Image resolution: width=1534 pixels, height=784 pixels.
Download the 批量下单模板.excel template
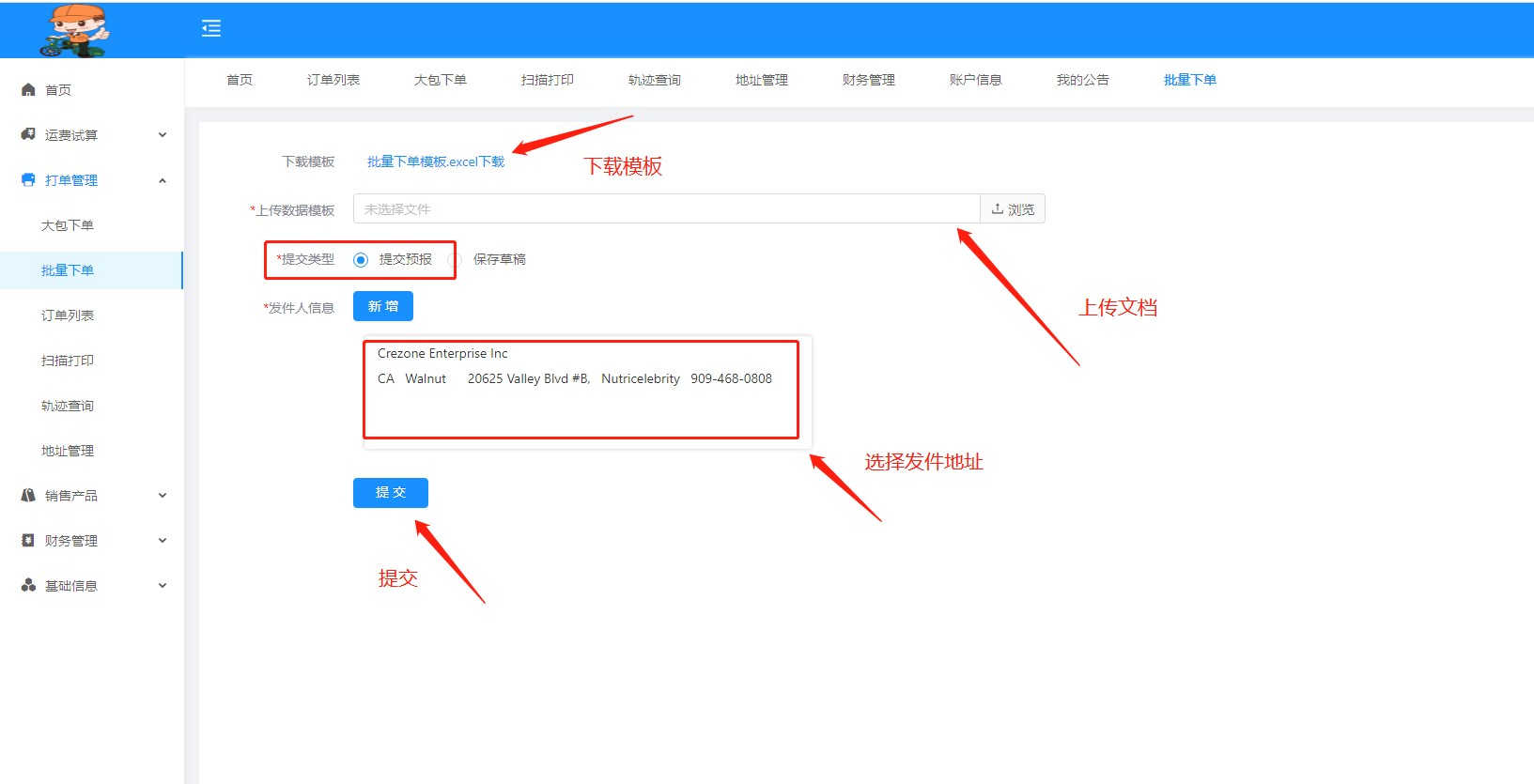436,161
